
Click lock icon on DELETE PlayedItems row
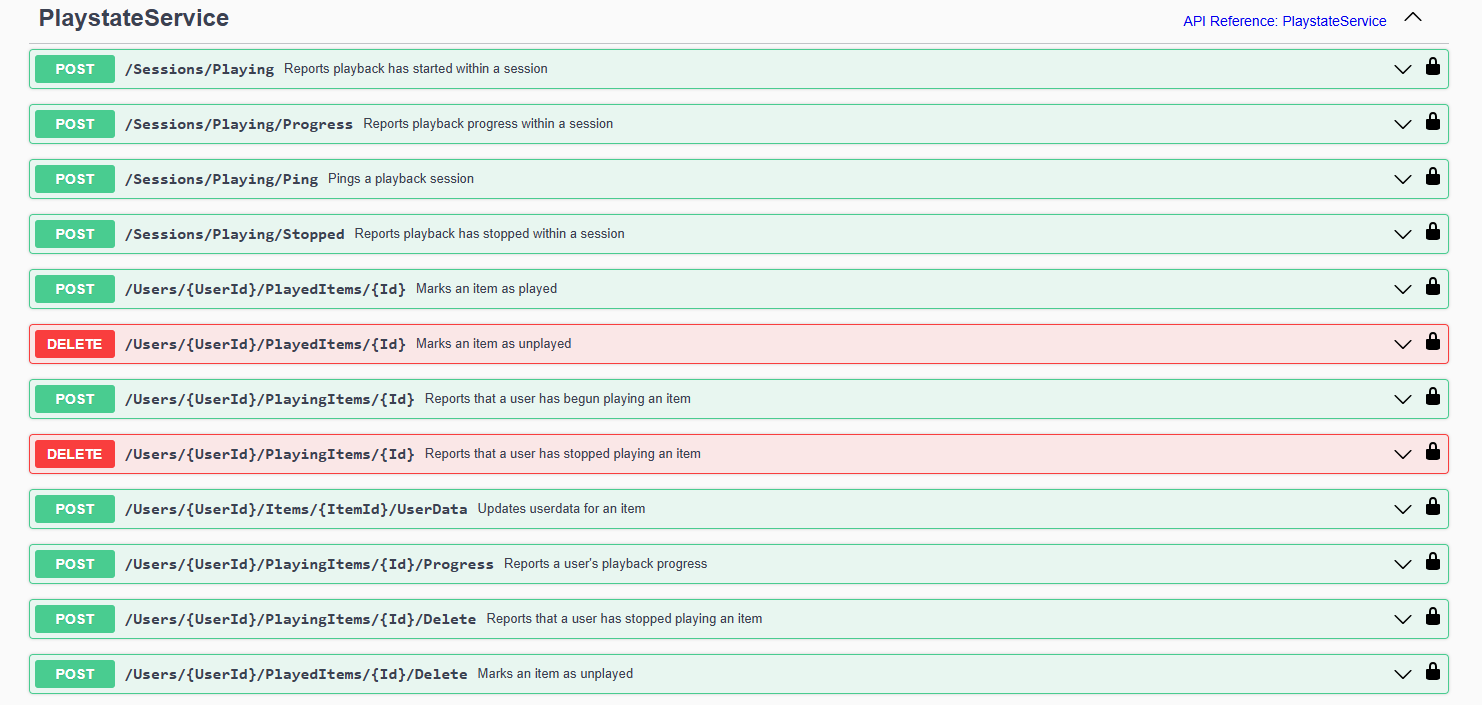[1432, 343]
